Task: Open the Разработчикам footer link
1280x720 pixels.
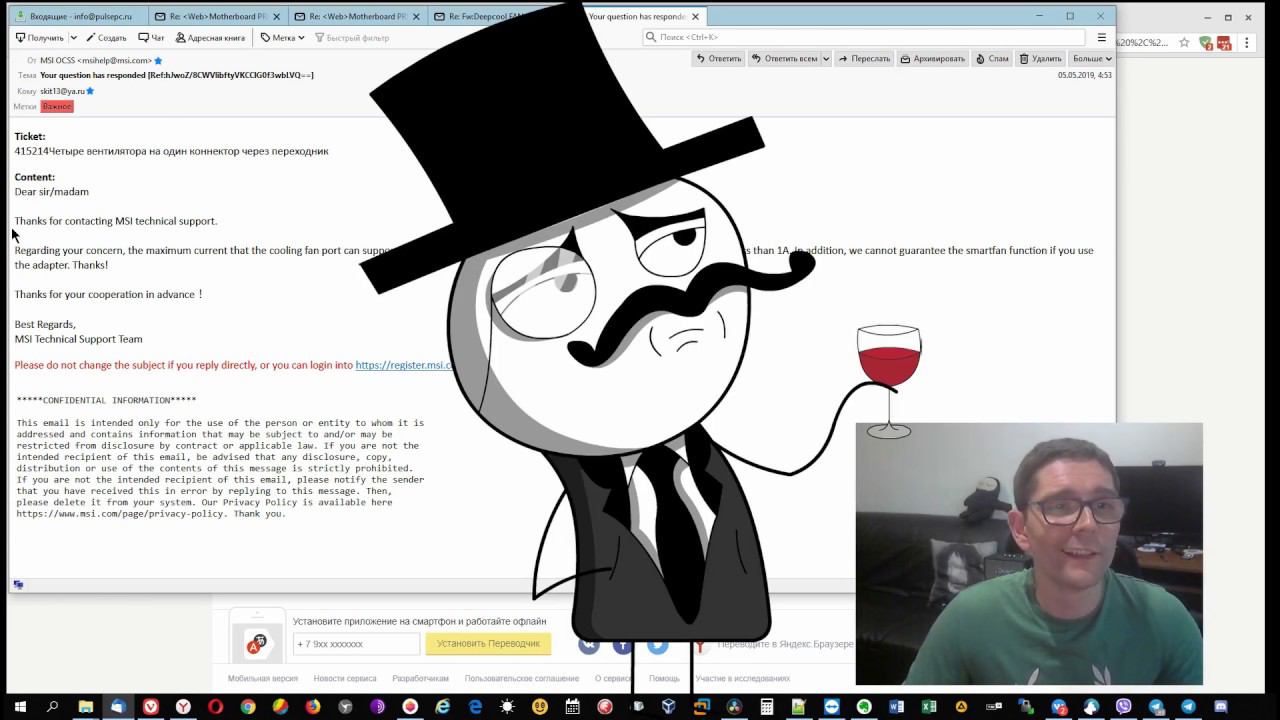Action: [420, 678]
